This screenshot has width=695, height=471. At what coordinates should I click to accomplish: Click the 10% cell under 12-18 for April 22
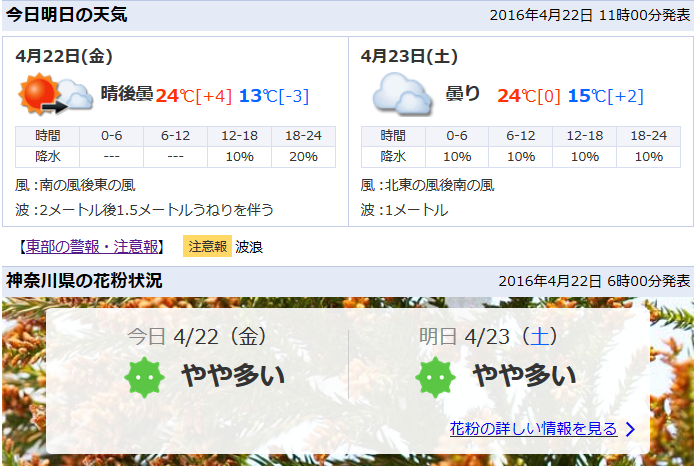pyautogui.click(x=239, y=157)
